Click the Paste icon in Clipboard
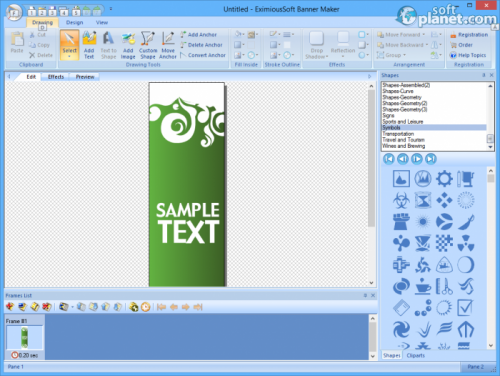This screenshot has height=376, width=500. [x=17, y=42]
